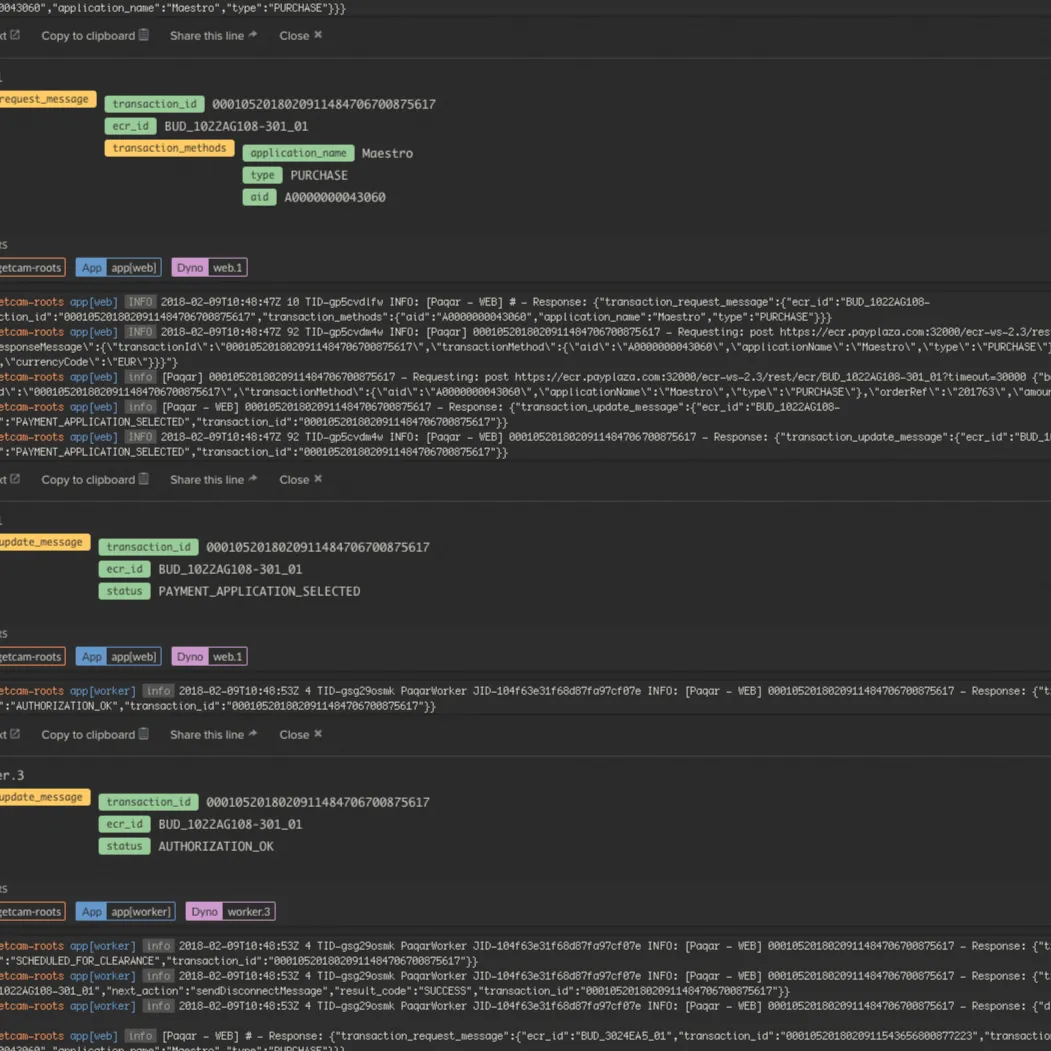
Task: Share the AUTHORIZATION_OK log line
Action: pos(213,734)
